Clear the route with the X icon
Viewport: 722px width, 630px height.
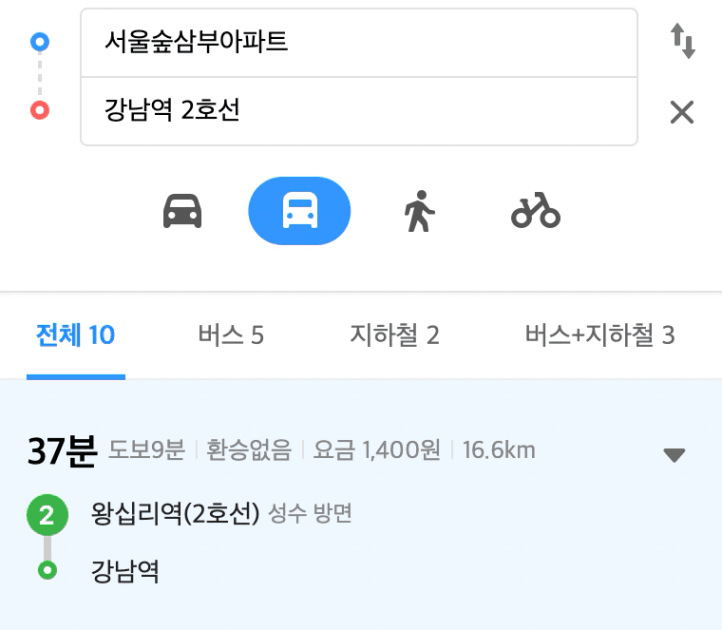[x=682, y=112]
